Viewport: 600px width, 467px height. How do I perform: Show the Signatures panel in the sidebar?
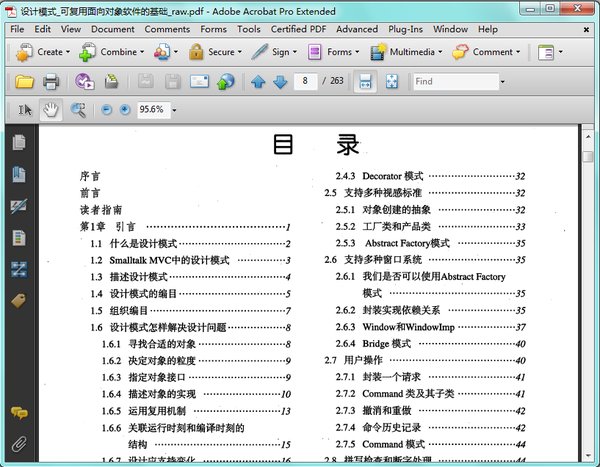pos(18,206)
